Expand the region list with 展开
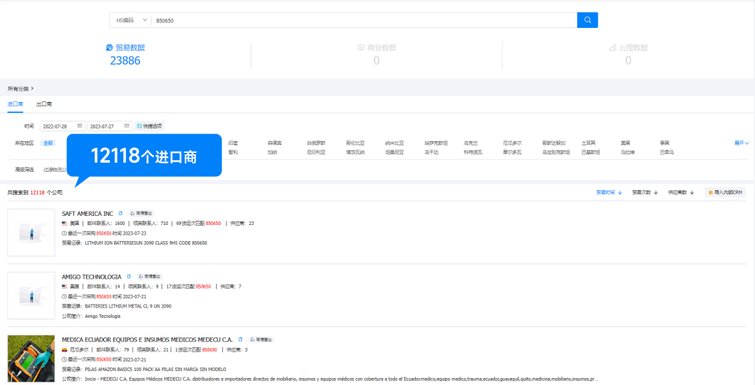 click(x=741, y=143)
